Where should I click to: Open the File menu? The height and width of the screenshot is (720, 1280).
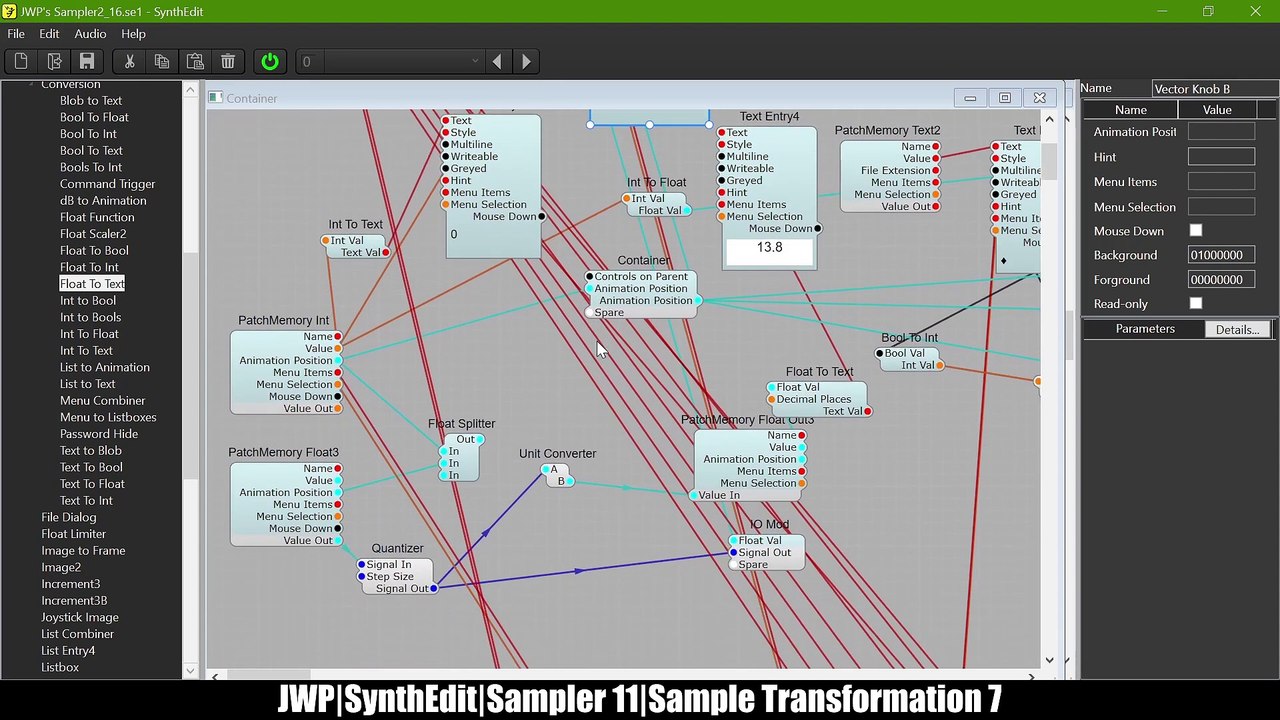[x=16, y=34]
